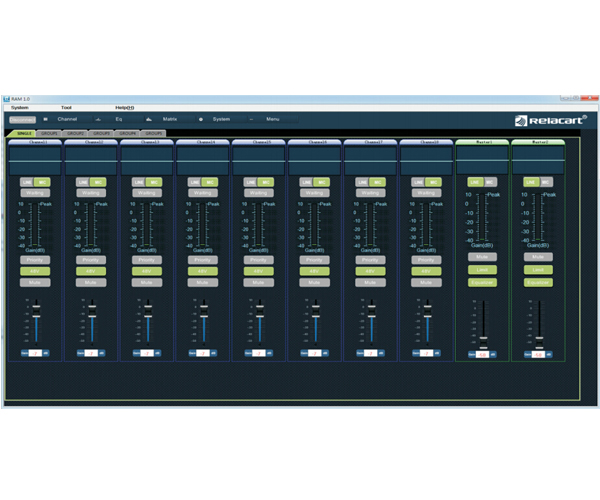
Task: Open the Tool menu
Action: (66, 107)
